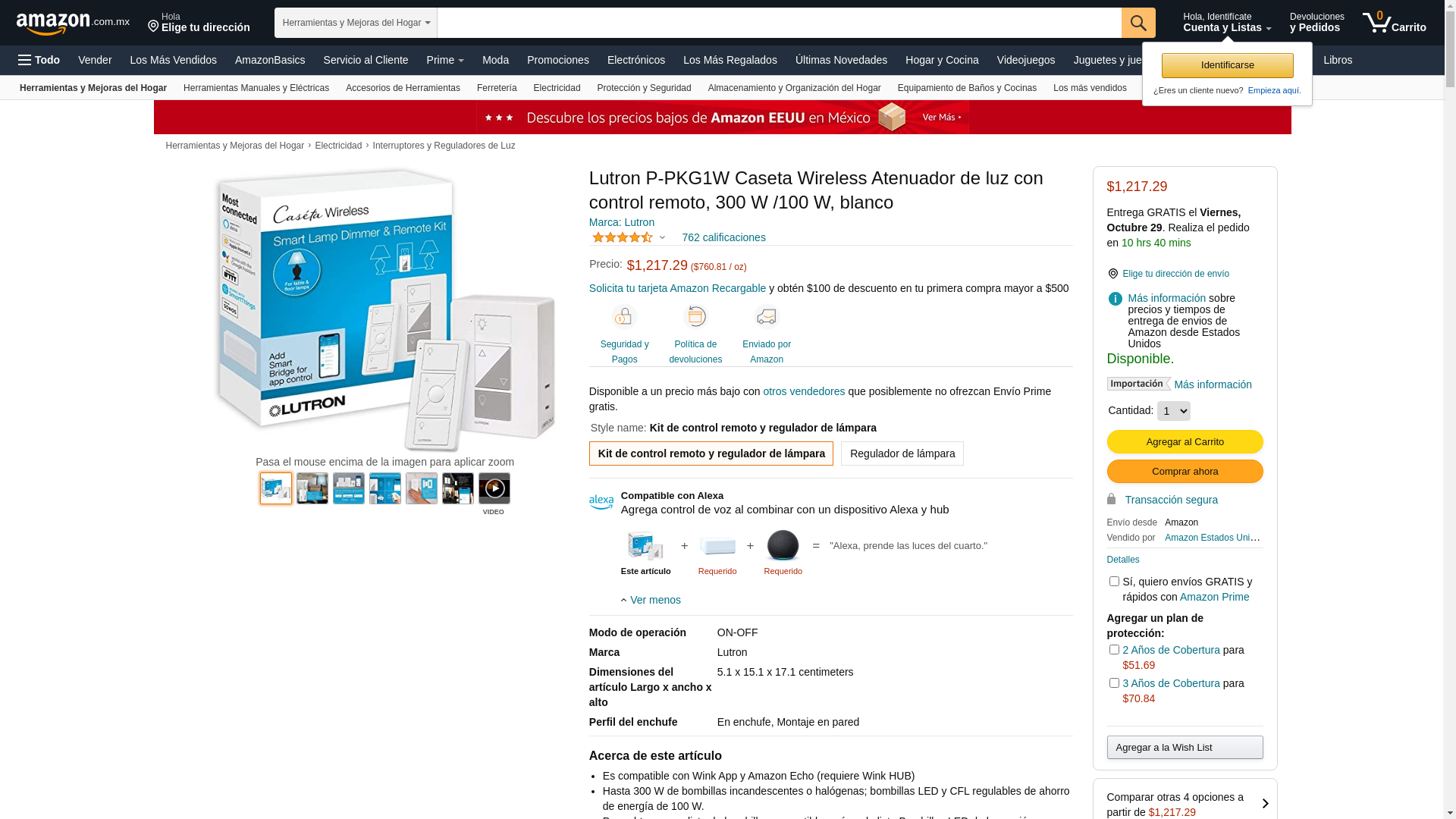The height and width of the screenshot is (819, 1456).
Task: Open the Todo hamburger menu
Action: point(39,60)
